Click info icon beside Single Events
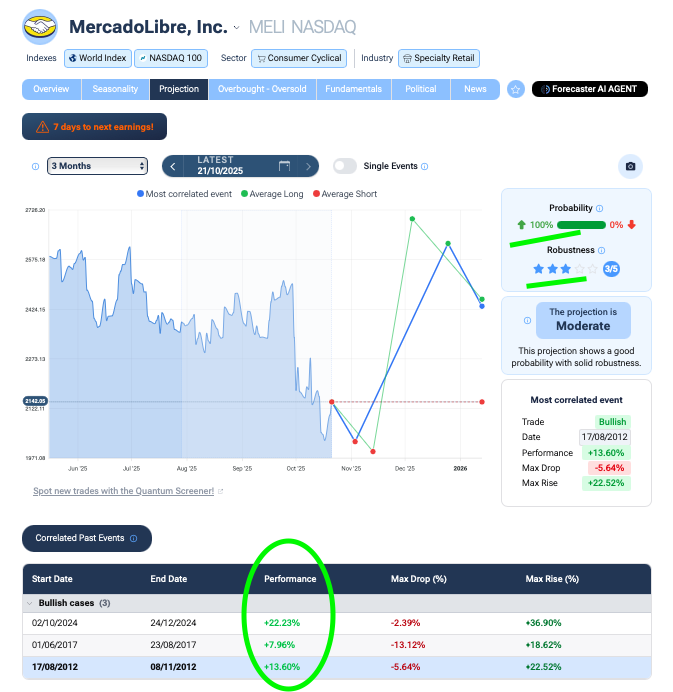This screenshot has width=673, height=692. click(425, 166)
